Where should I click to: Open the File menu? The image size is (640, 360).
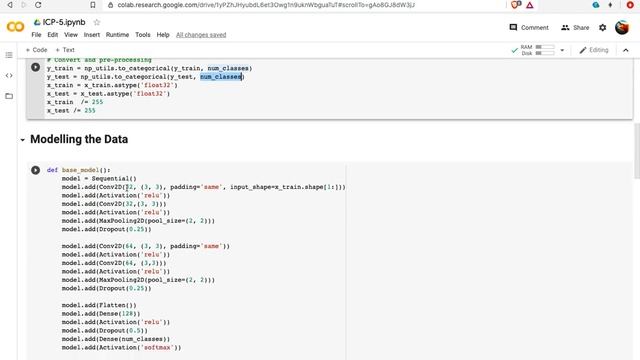pos(36,35)
